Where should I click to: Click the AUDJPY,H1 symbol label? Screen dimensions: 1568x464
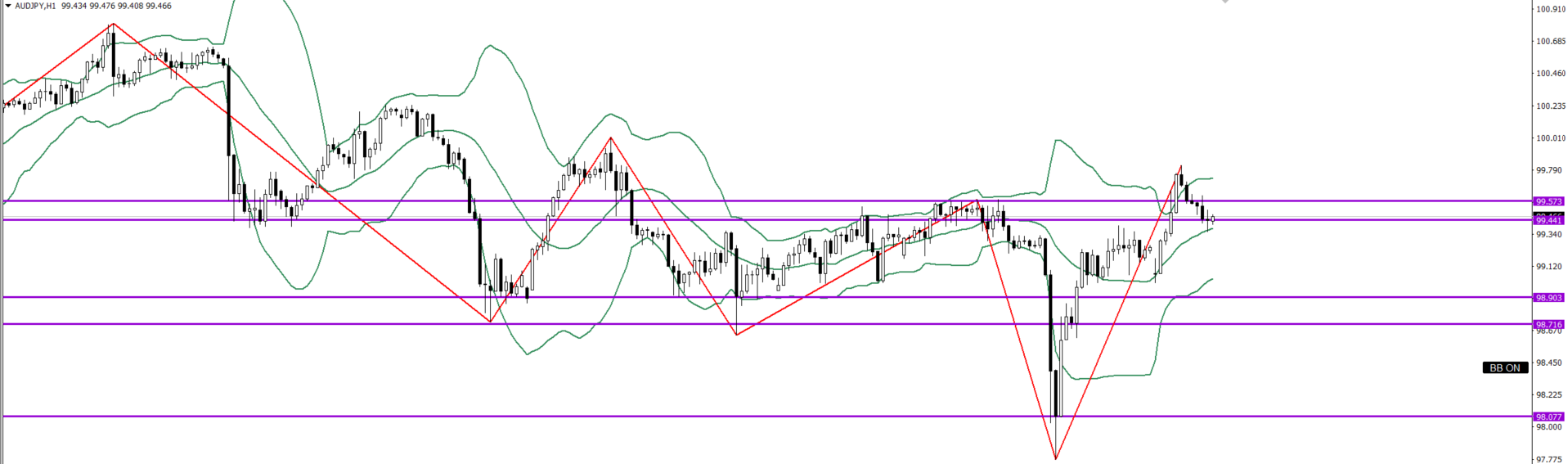(x=35, y=6)
